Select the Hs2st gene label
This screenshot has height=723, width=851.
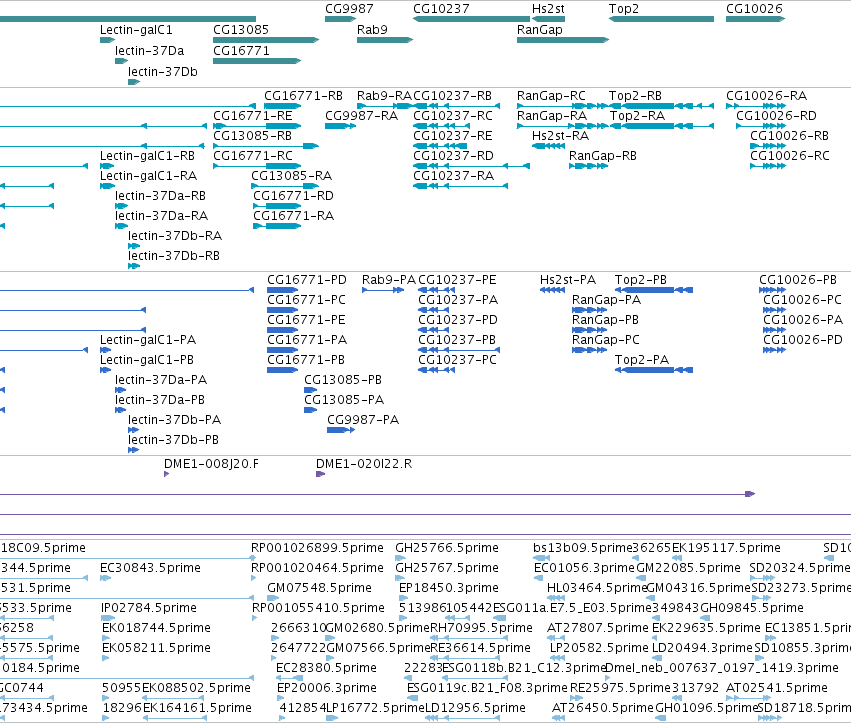tap(548, 9)
